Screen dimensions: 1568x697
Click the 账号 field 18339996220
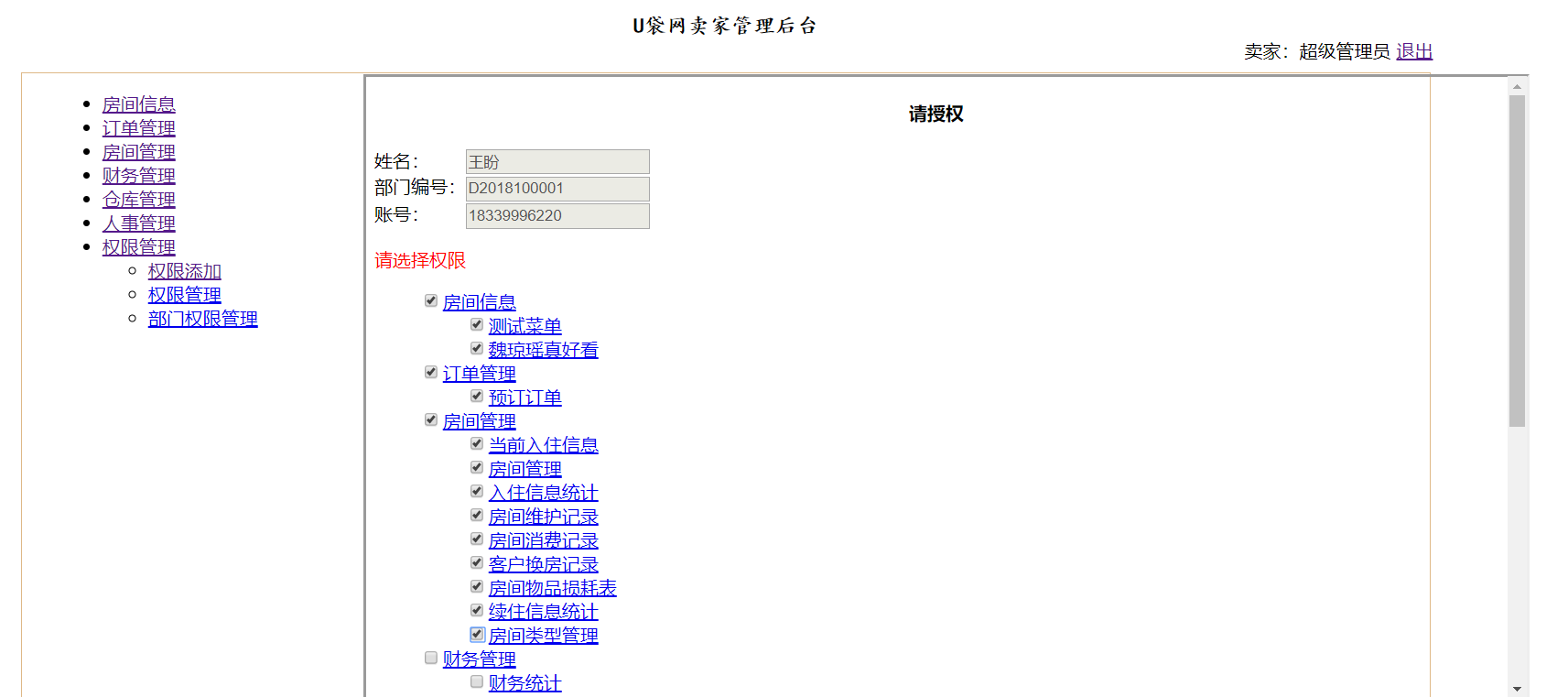coord(557,216)
